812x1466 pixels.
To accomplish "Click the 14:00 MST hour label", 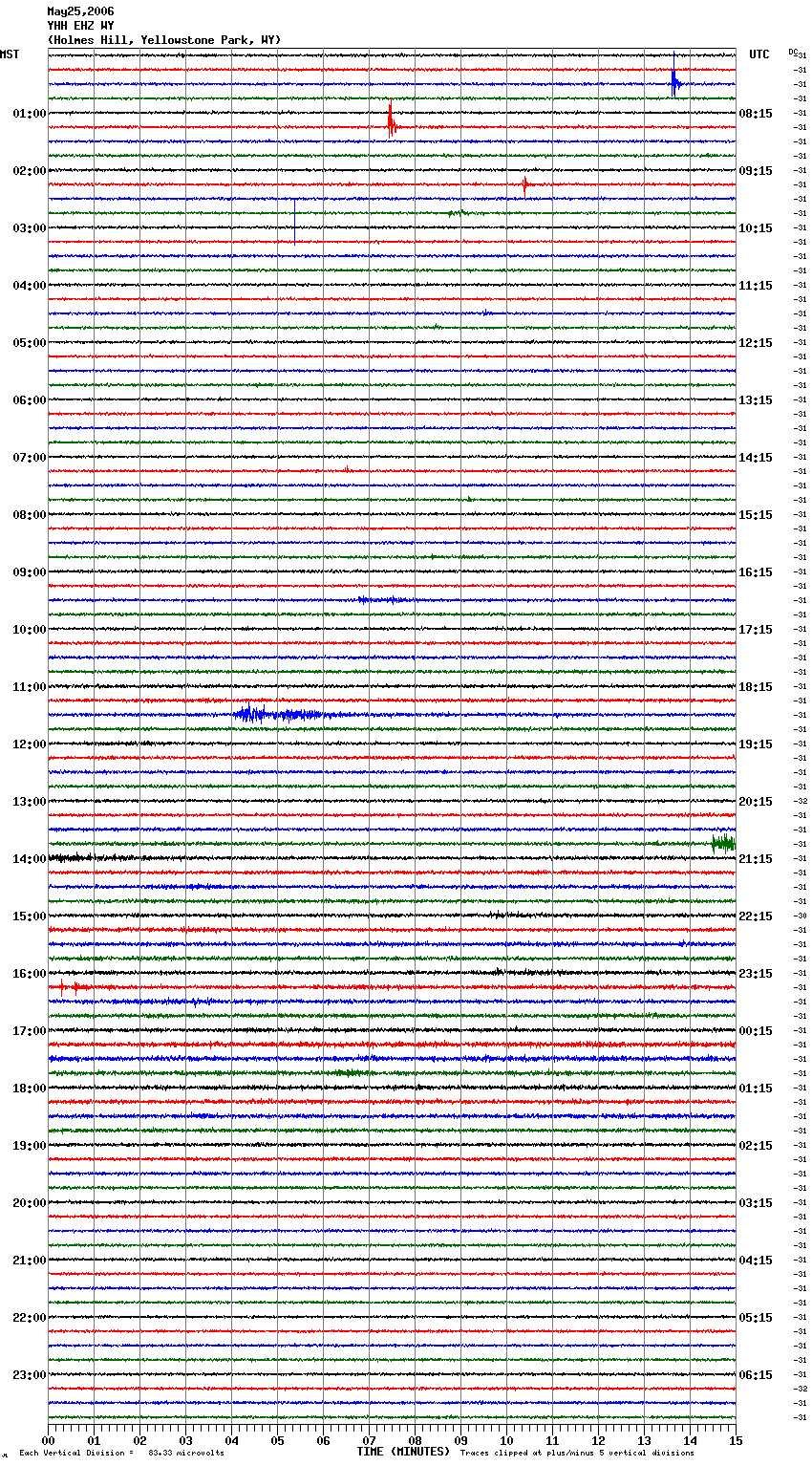I will tap(30, 859).
